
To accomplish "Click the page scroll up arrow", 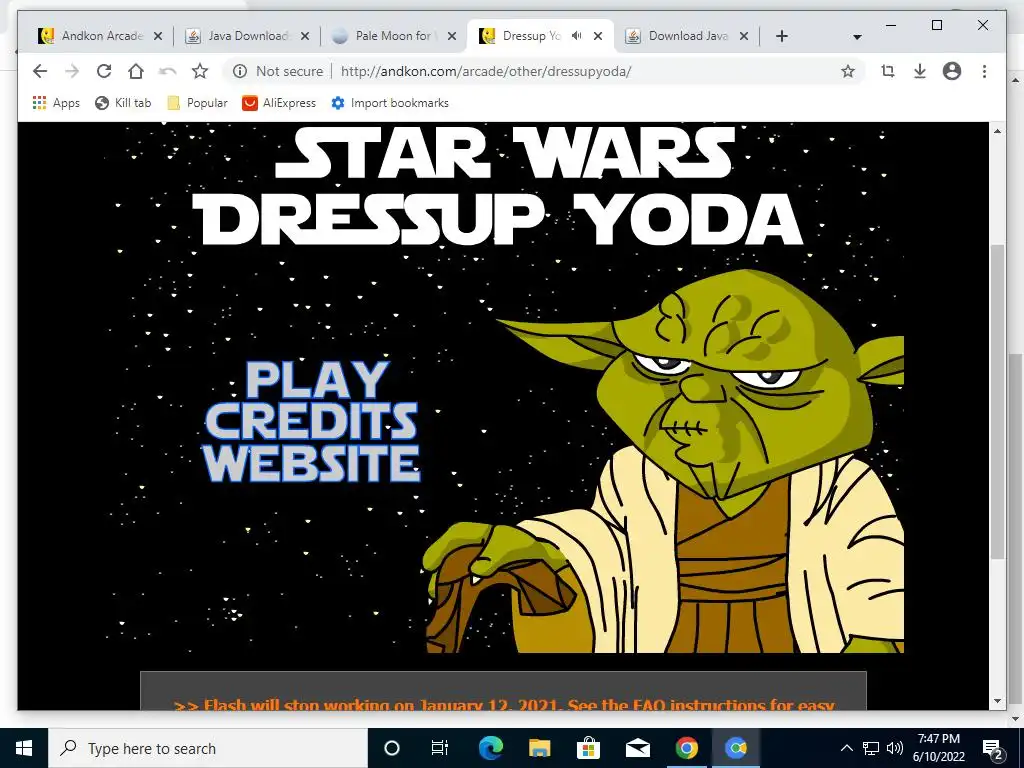I will tap(997, 131).
